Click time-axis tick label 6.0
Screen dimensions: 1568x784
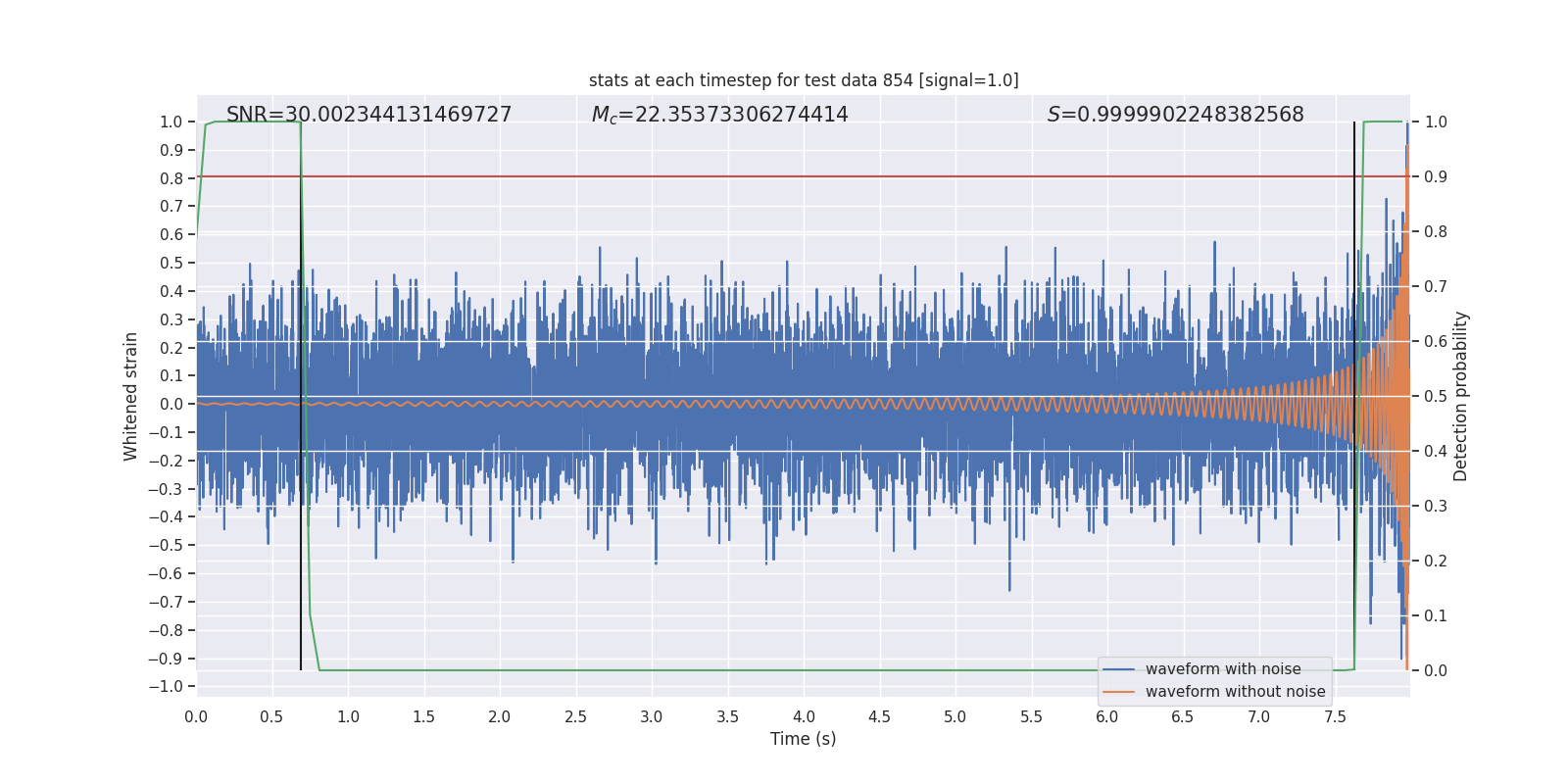pyautogui.click(x=1107, y=716)
